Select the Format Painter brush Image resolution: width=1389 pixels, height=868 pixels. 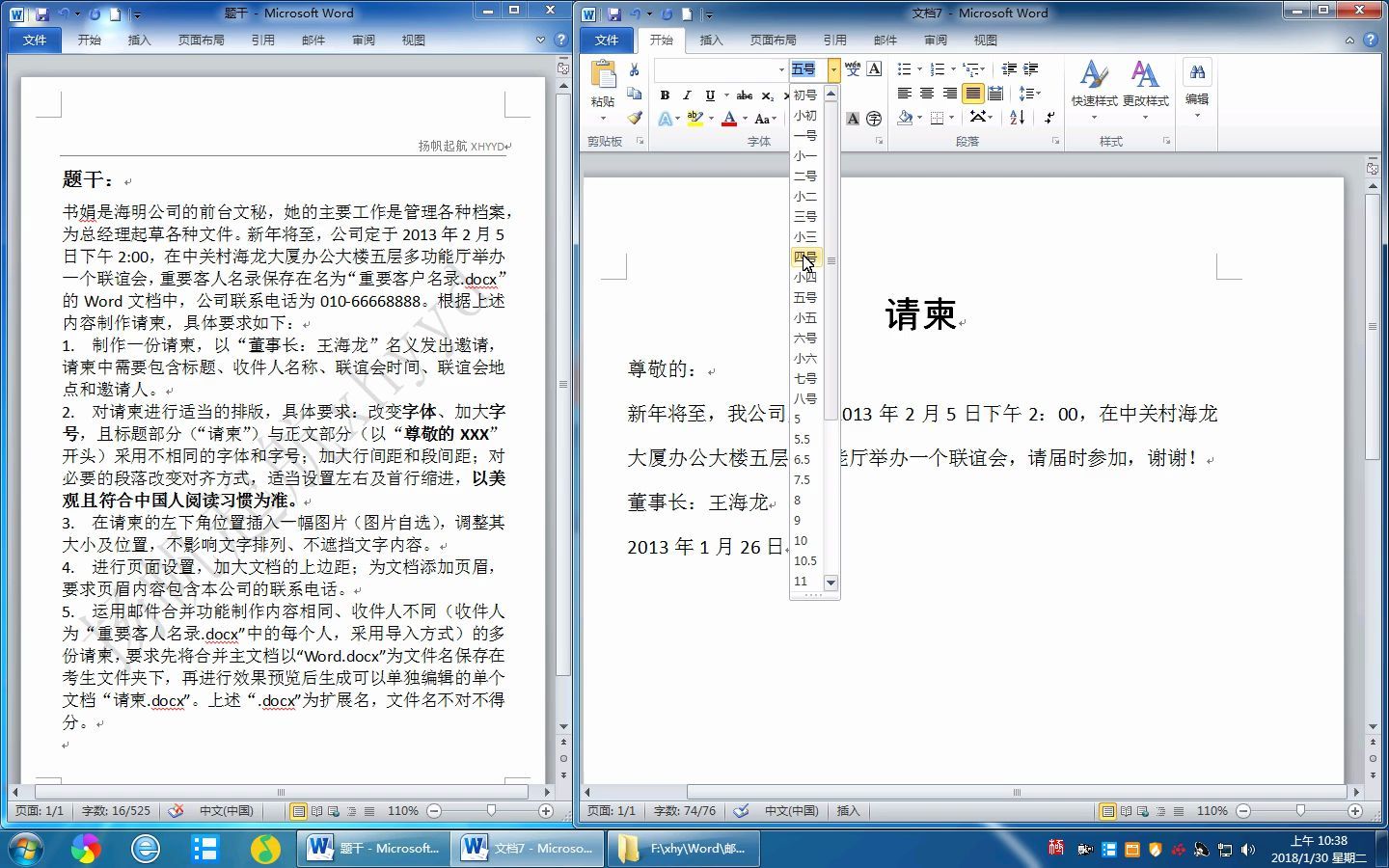634,118
